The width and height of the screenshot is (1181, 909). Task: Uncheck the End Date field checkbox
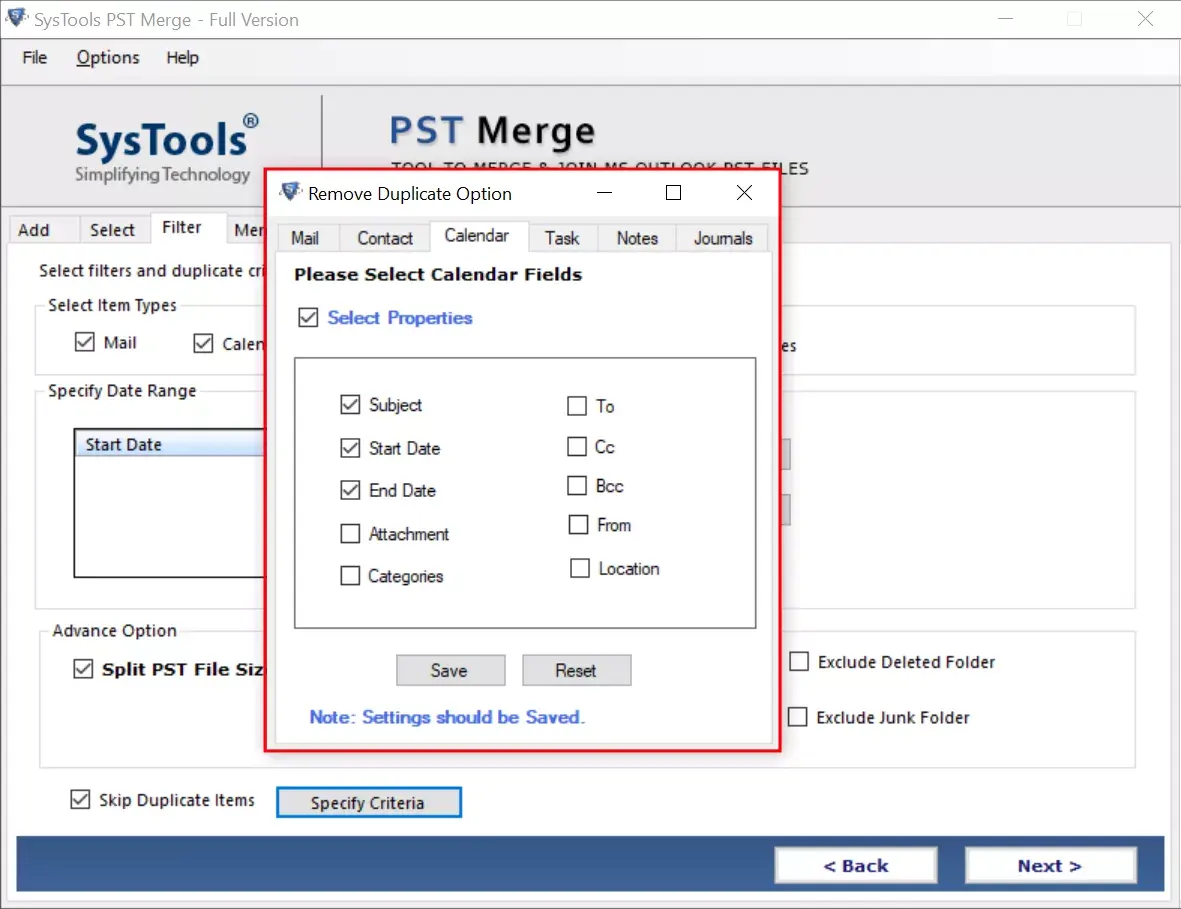coord(350,490)
